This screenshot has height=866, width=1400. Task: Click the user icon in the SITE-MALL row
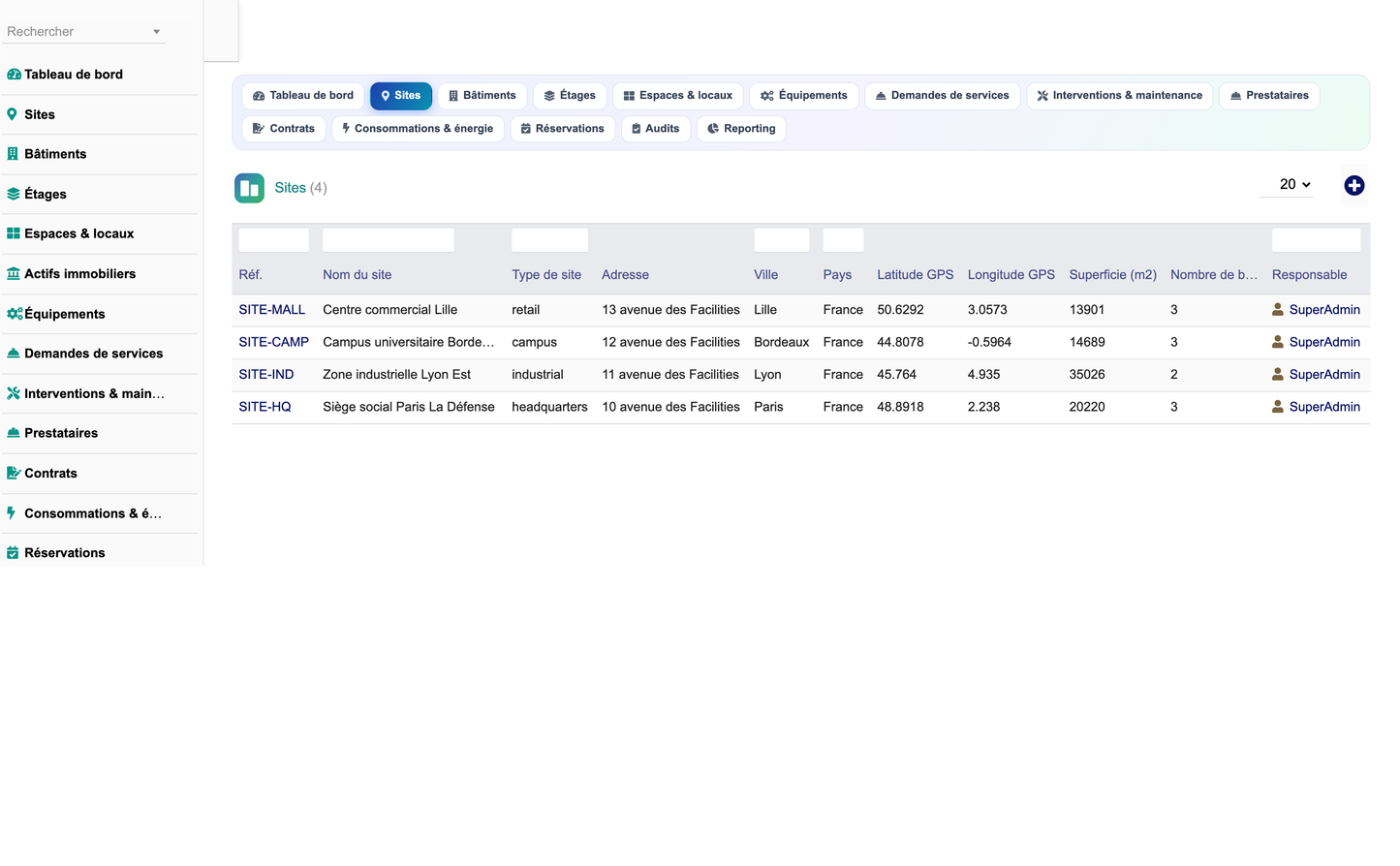pyautogui.click(x=1278, y=310)
